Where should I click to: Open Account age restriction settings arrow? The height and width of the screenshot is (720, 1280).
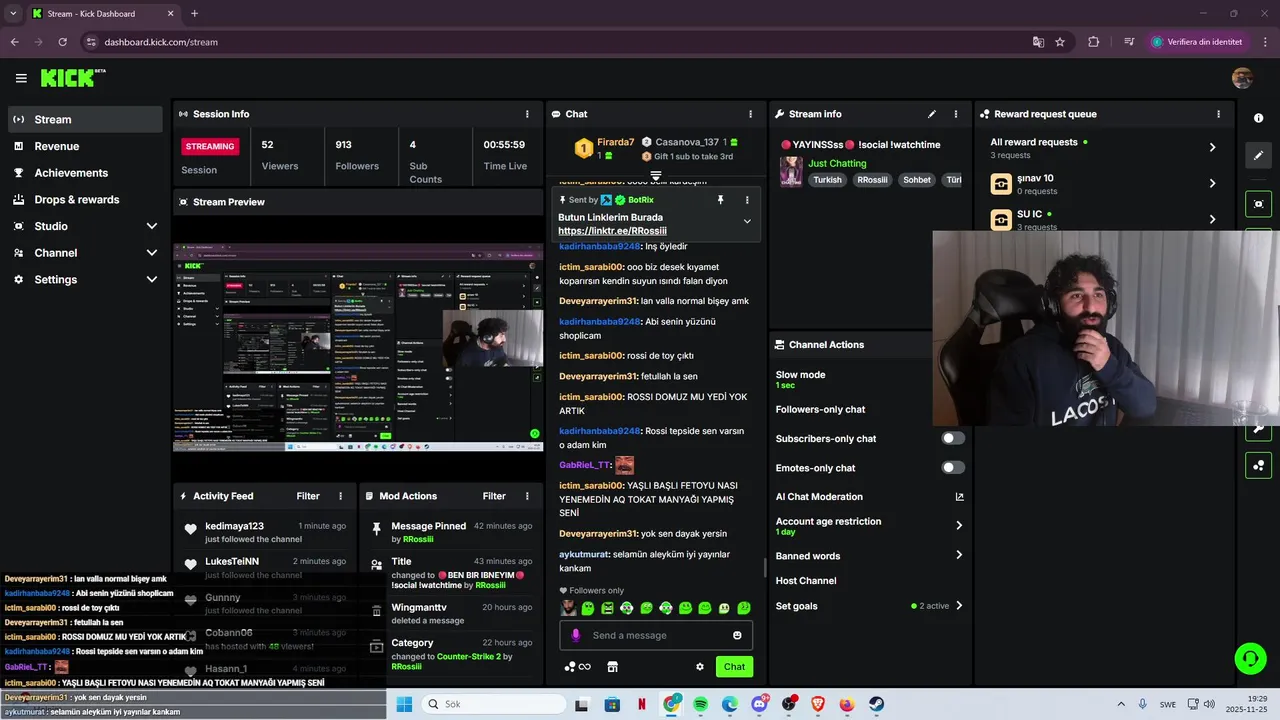click(959, 525)
